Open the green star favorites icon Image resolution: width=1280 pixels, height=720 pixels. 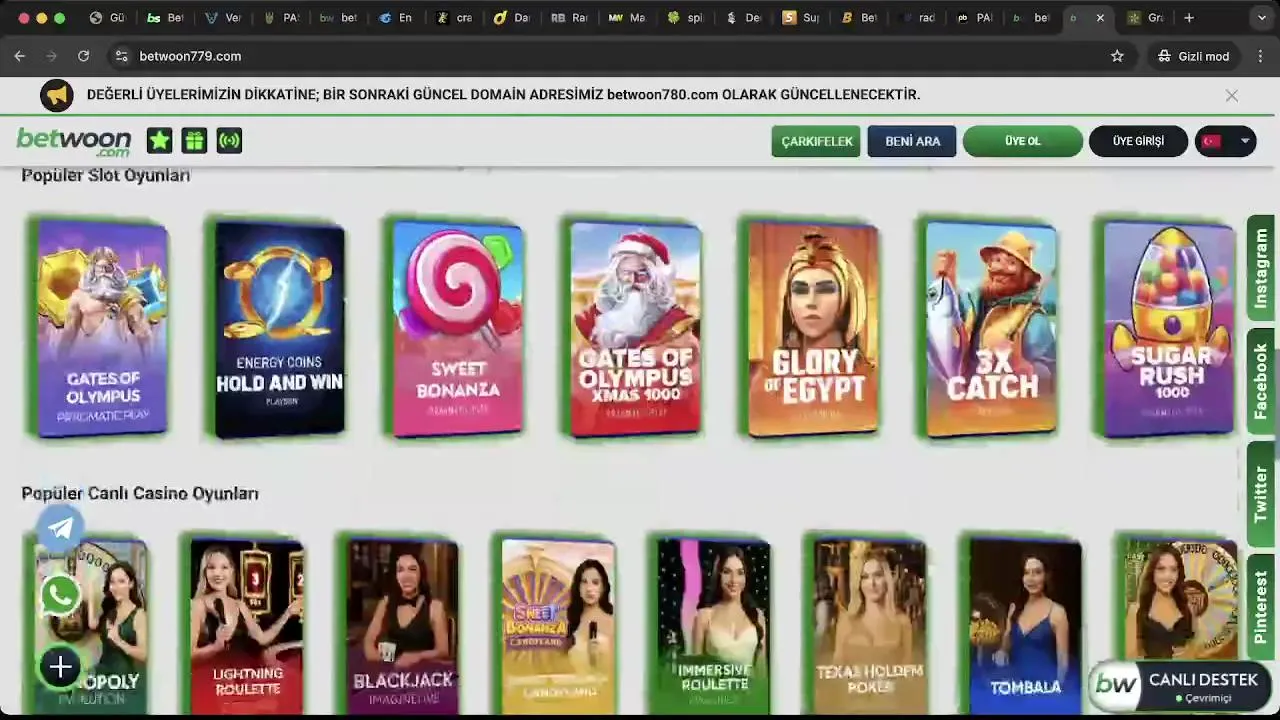pos(159,141)
